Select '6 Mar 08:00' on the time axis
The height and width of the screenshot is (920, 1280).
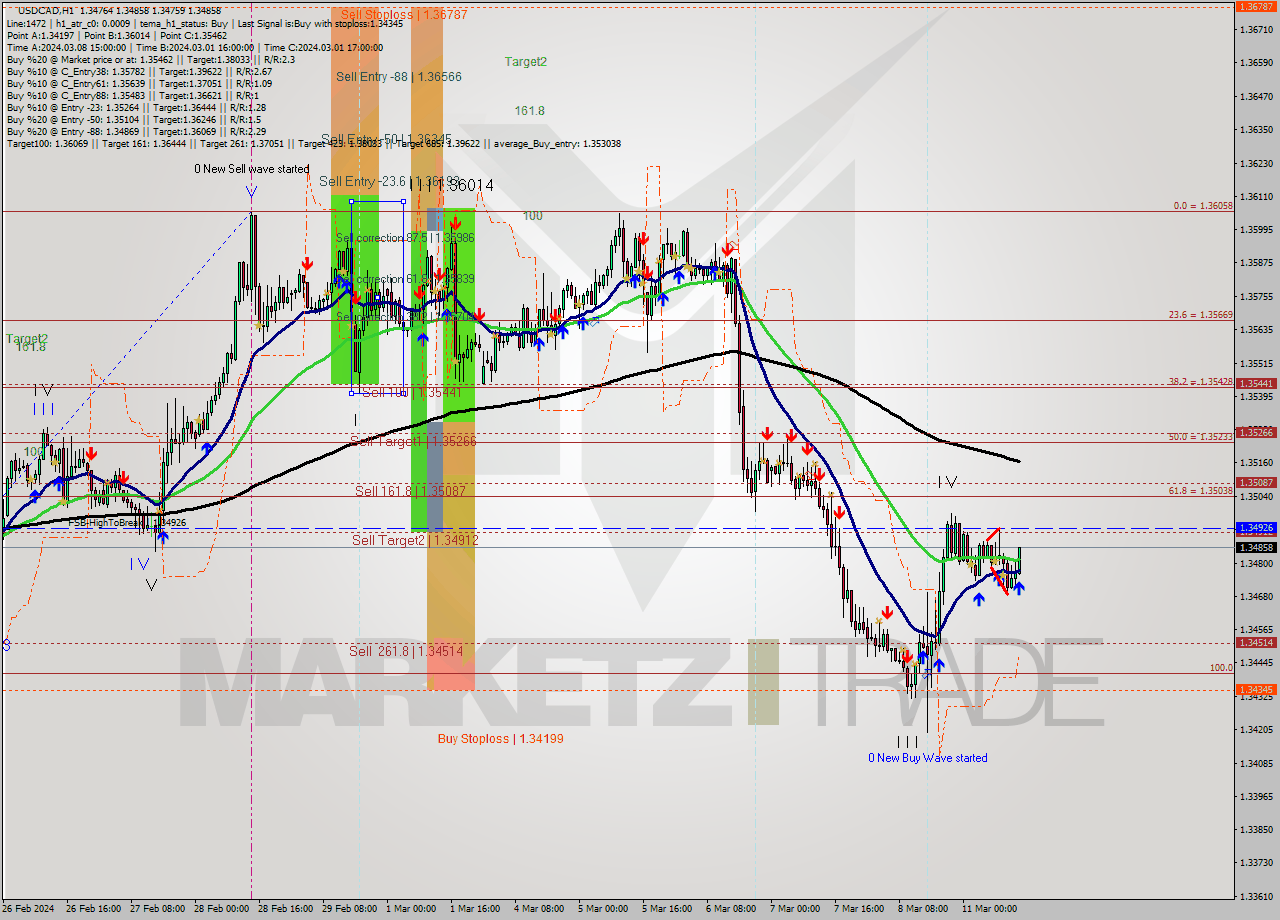[731, 909]
